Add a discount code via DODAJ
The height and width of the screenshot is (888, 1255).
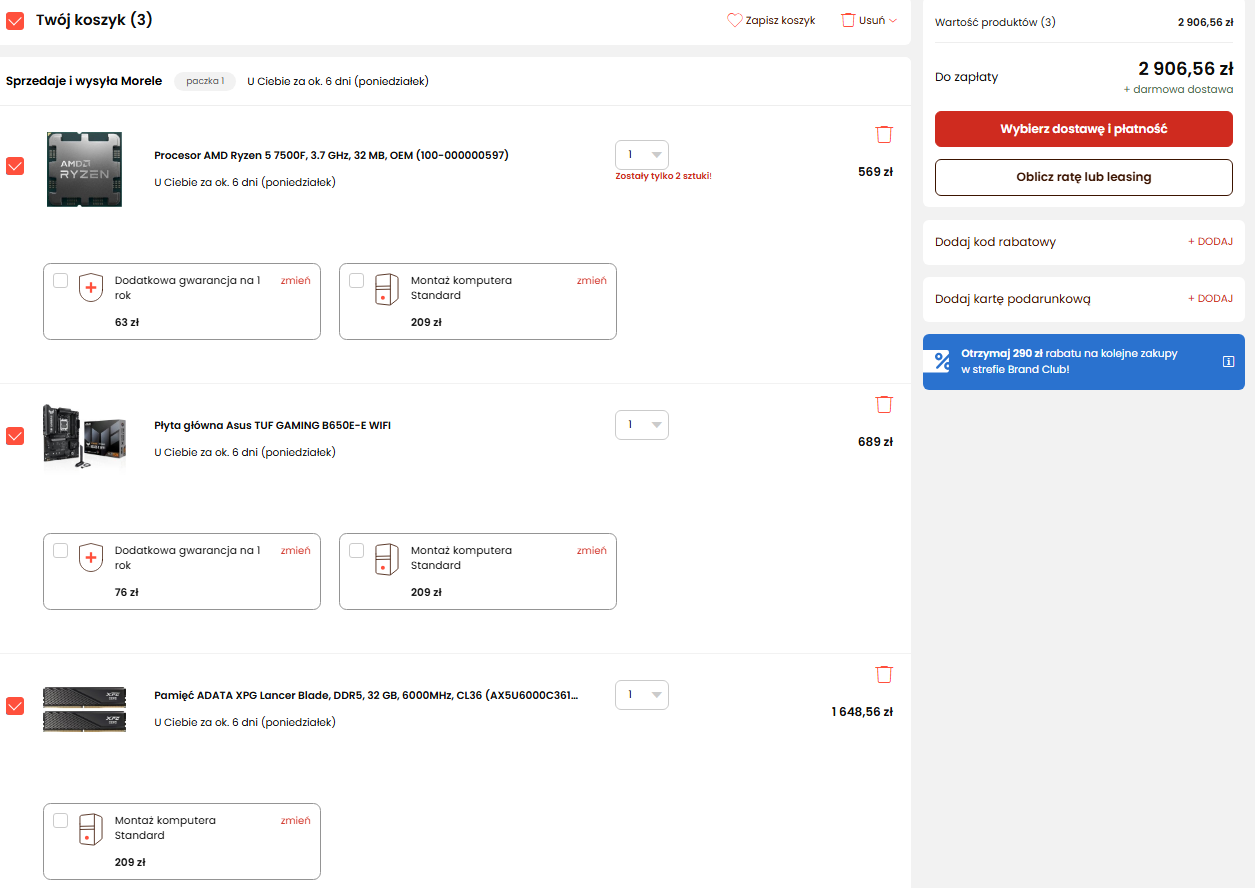pyautogui.click(x=1210, y=242)
